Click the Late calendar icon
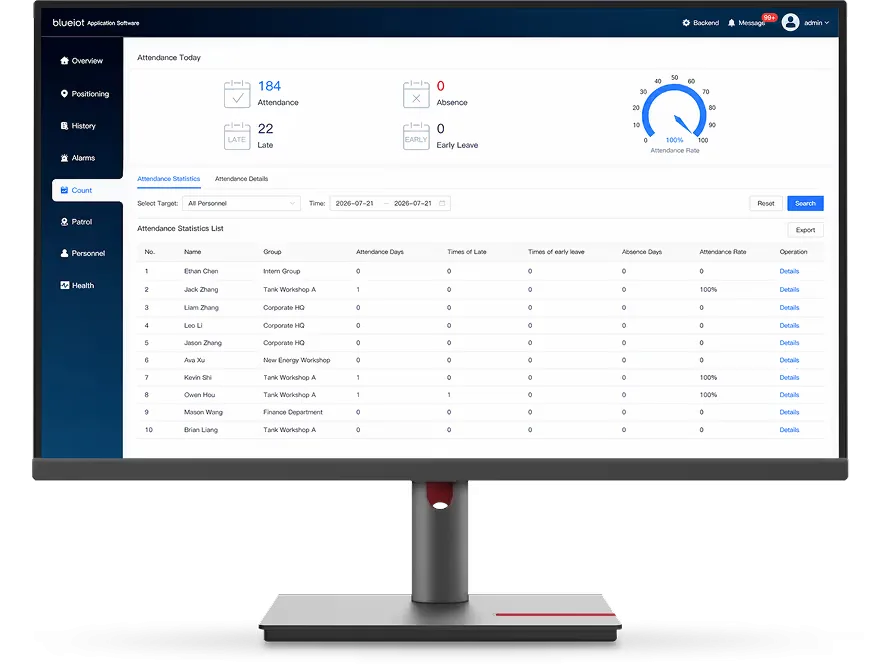 [237, 136]
